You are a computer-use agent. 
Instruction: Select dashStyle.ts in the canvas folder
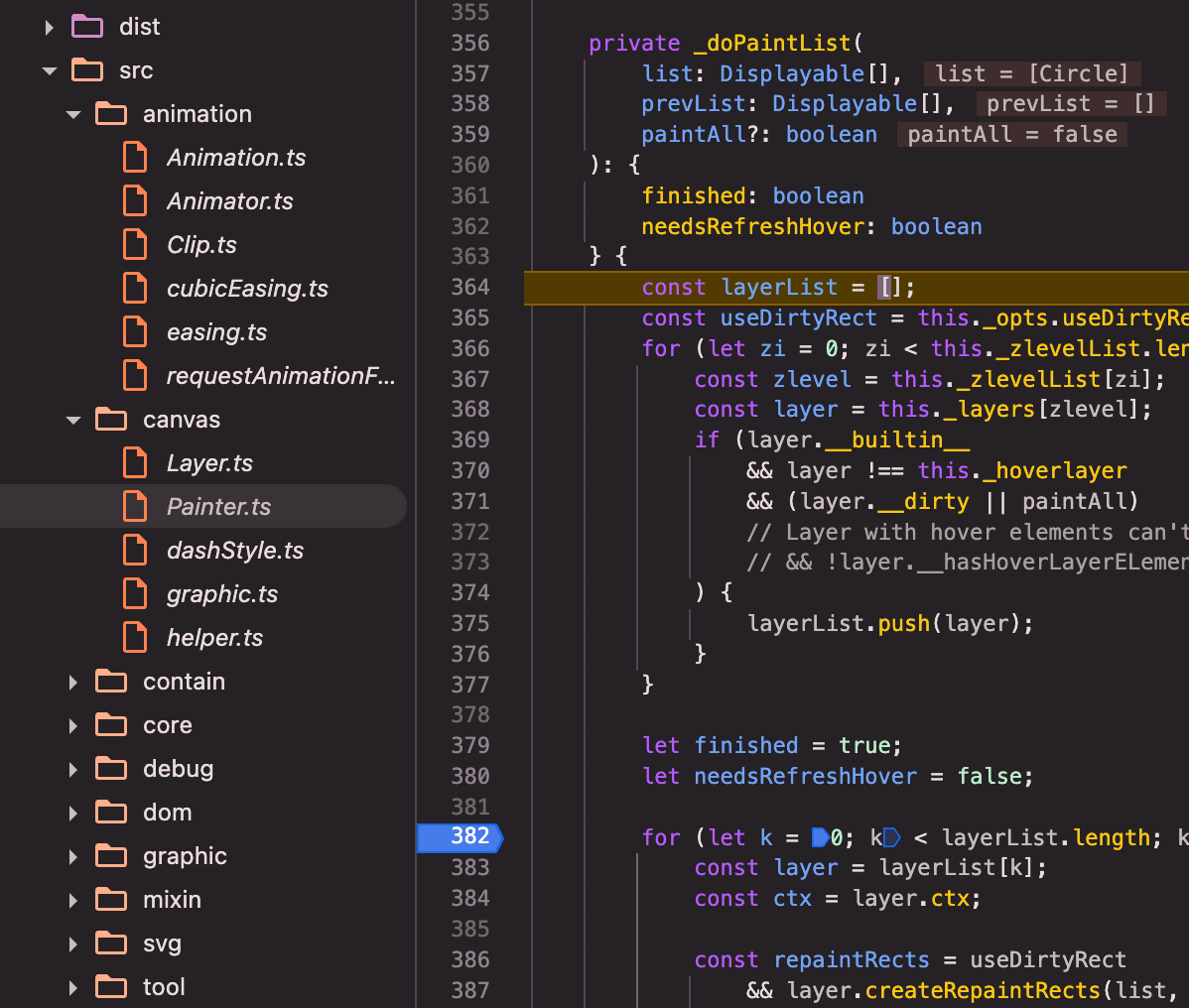coord(235,551)
